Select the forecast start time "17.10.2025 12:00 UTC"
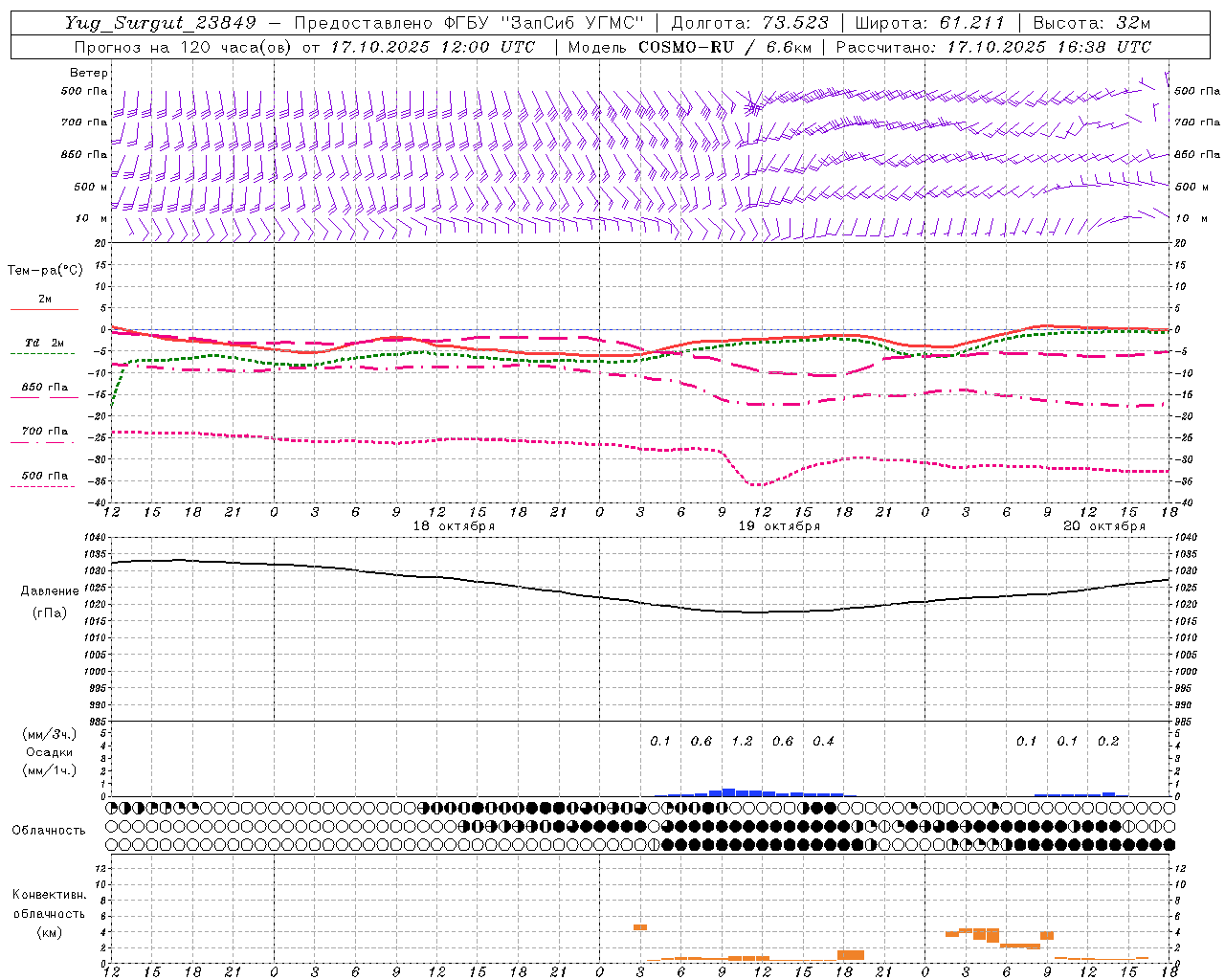The height and width of the screenshot is (980, 1225). tap(433, 47)
